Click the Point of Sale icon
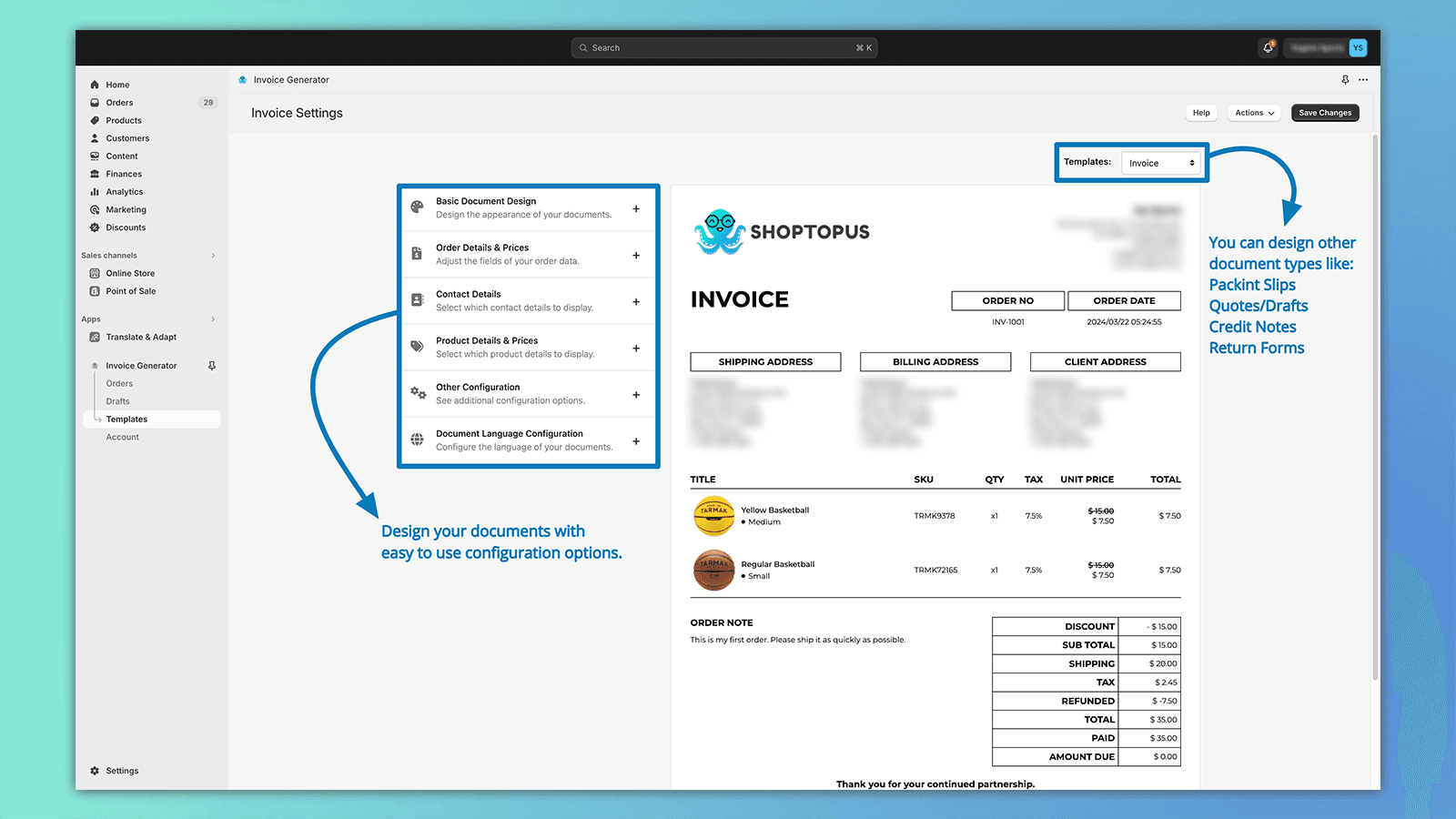The image size is (1456, 819). tap(95, 291)
